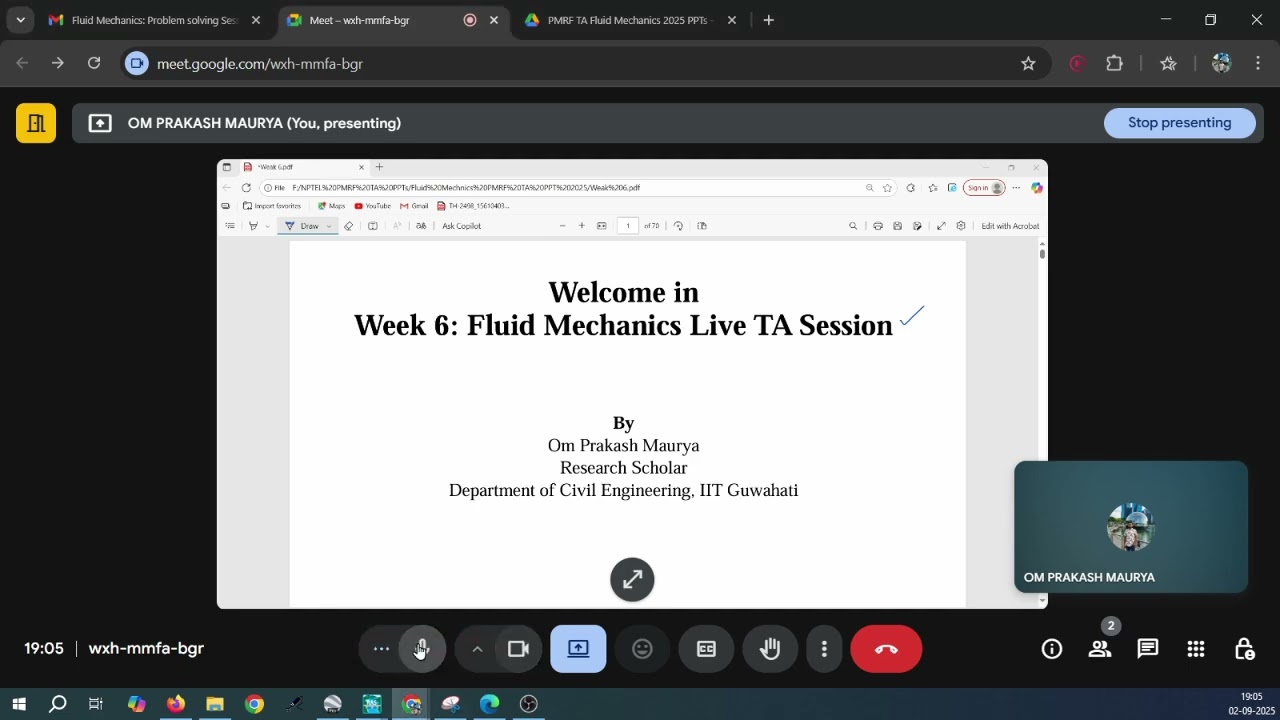Open Task View on taskbar

pyautogui.click(x=96, y=704)
